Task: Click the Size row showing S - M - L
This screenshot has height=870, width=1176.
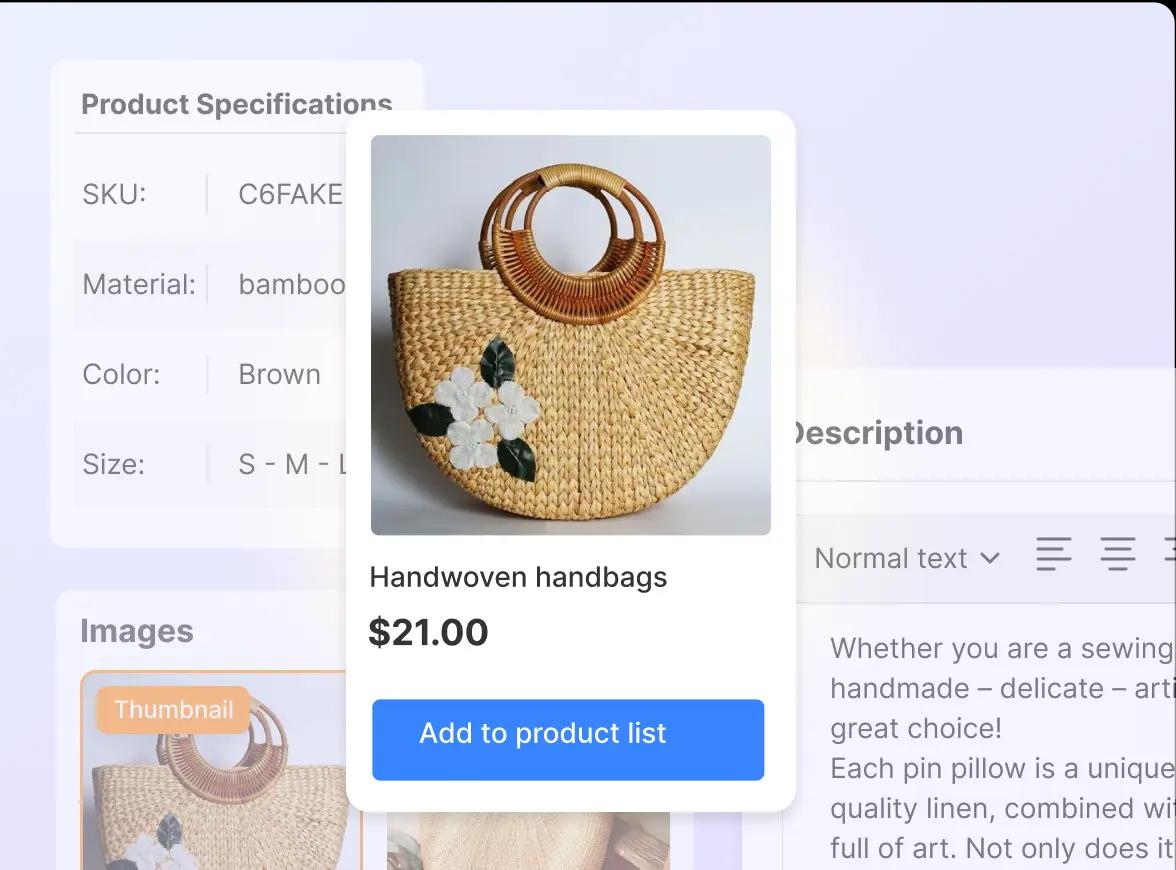Action: [291, 464]
